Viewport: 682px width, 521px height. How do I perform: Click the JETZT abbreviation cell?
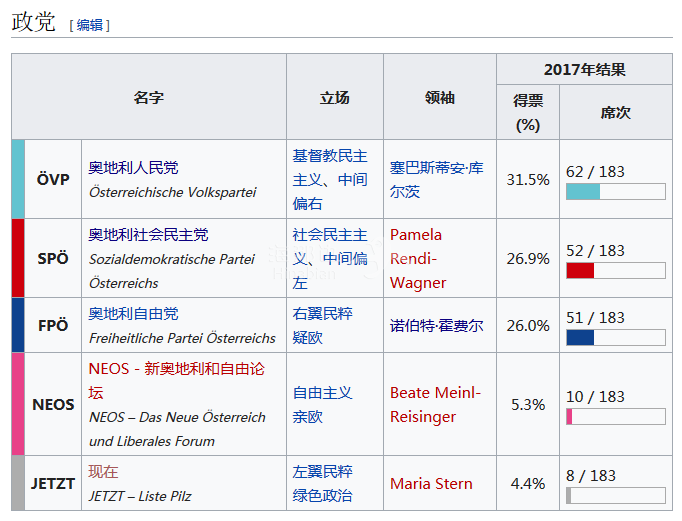point(53,483)
